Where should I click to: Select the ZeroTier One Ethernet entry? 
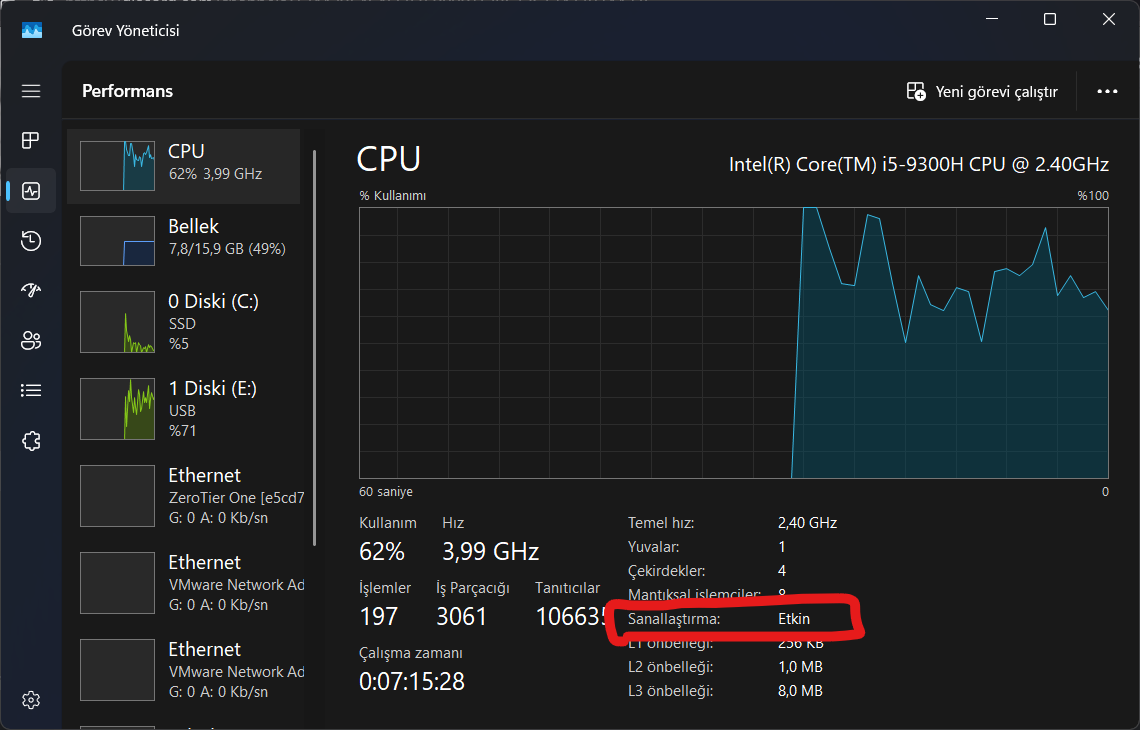coord(183,496)
